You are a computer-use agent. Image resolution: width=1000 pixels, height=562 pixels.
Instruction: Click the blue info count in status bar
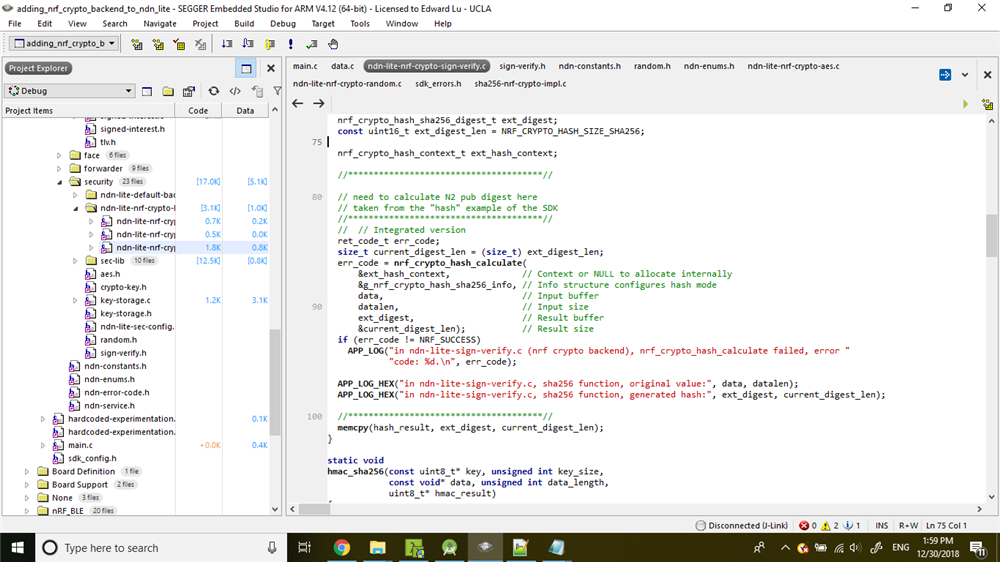pos(851,526)
